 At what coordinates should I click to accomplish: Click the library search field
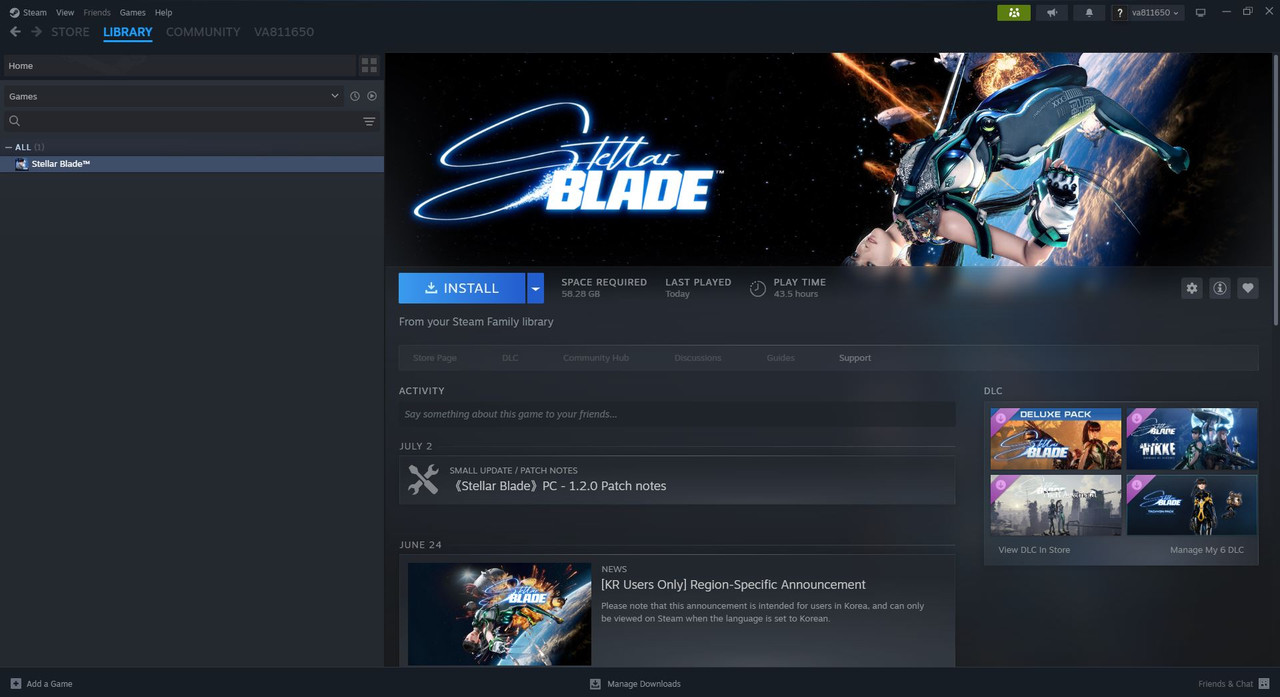click(x=181, y=121)
